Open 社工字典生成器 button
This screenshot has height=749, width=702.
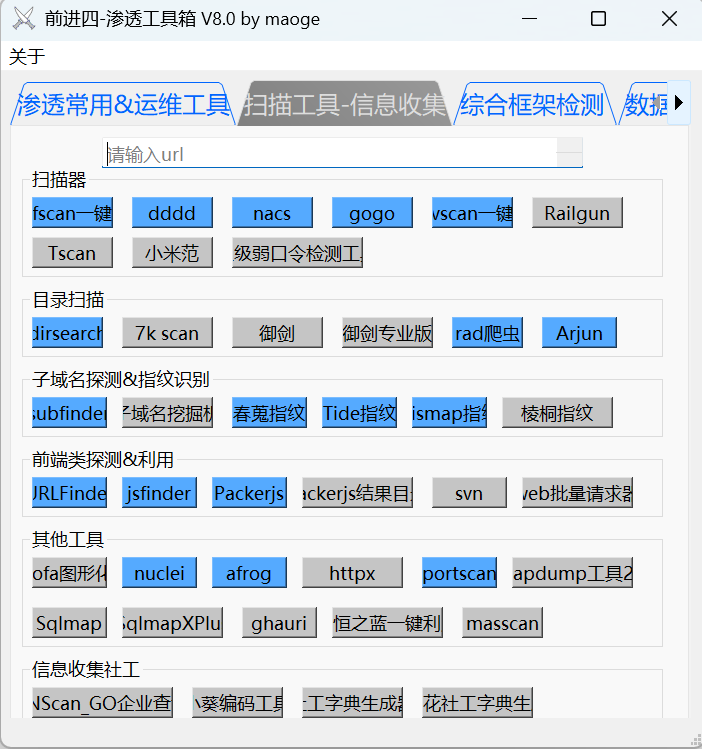tap(352, 702)
